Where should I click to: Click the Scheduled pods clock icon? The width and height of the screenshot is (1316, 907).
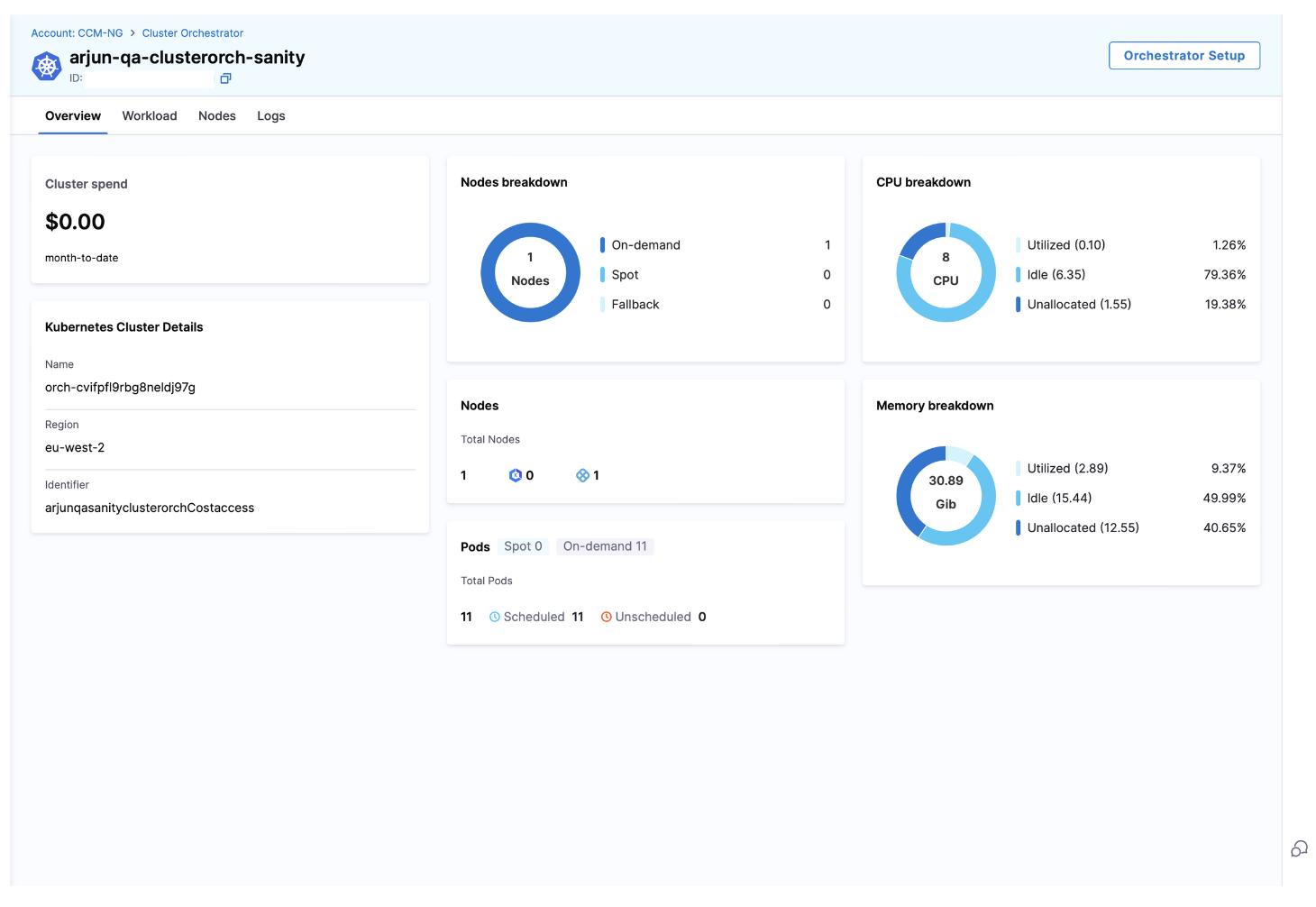click(494, 617)
